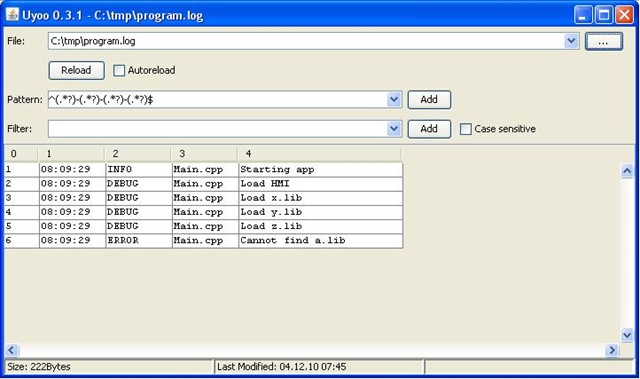
Task: Add the filter using its Add button
Action: 429,129
